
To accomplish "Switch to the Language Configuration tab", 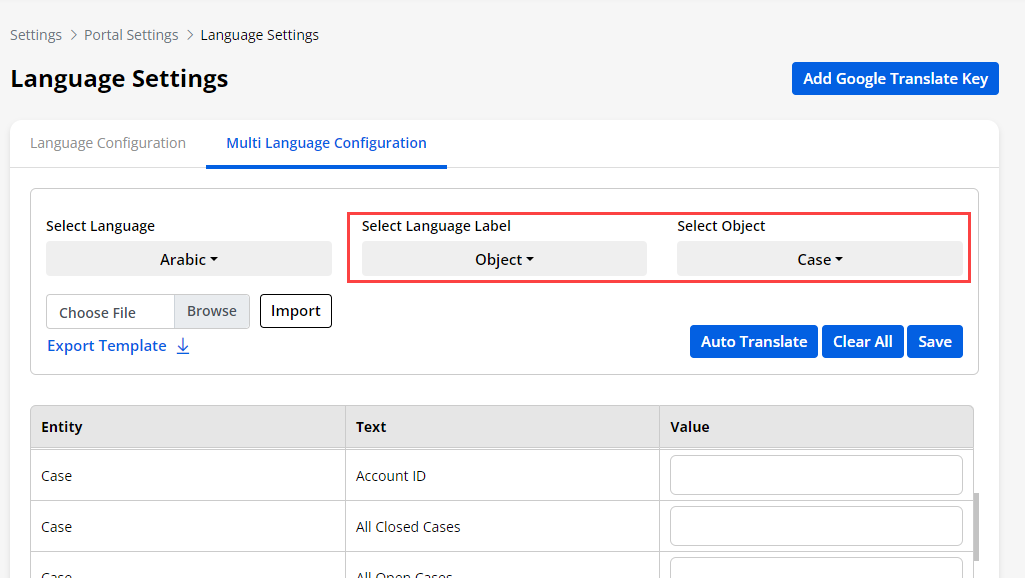I will tap(108, 143).
